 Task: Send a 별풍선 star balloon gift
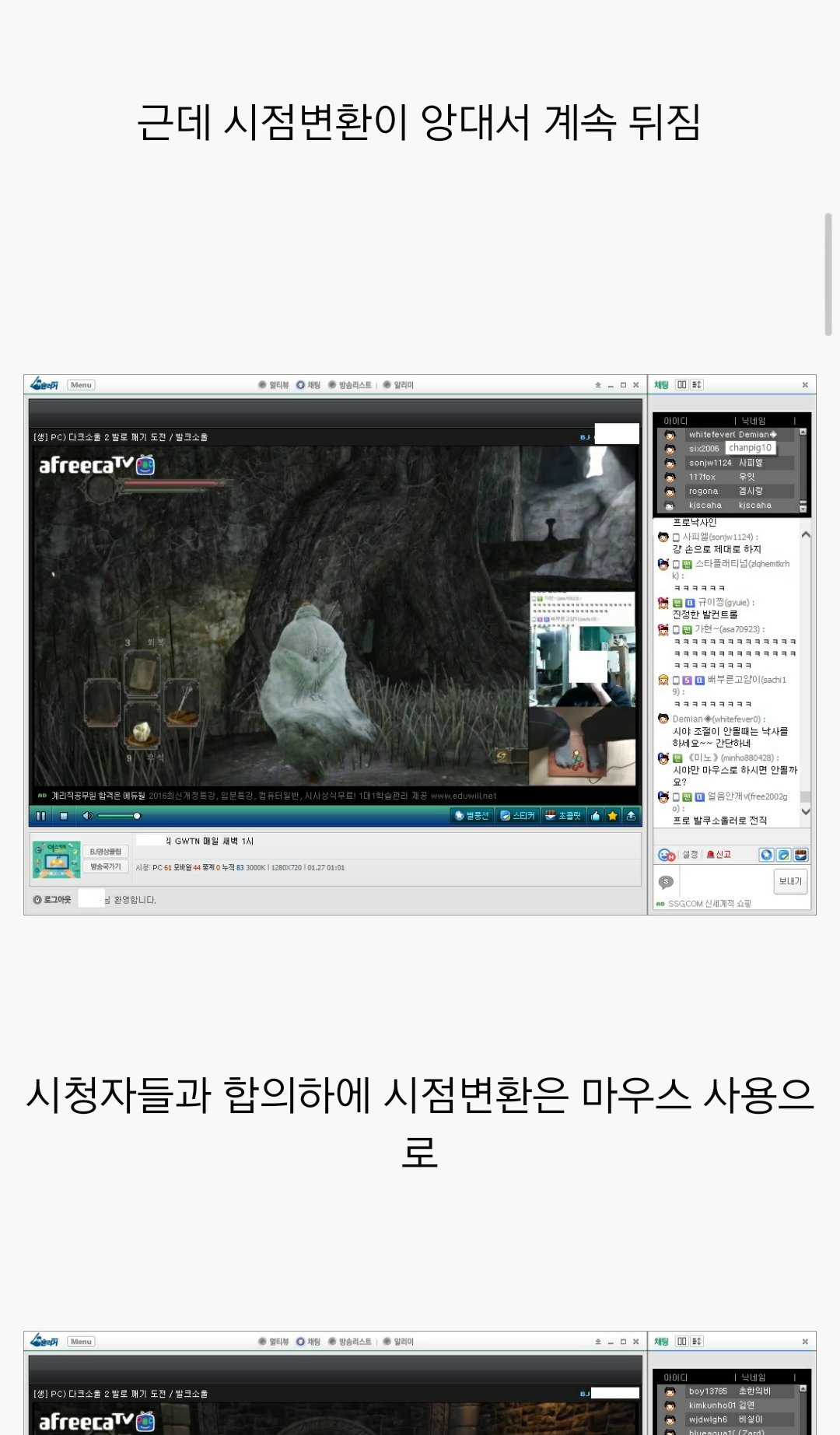[472, 816]
